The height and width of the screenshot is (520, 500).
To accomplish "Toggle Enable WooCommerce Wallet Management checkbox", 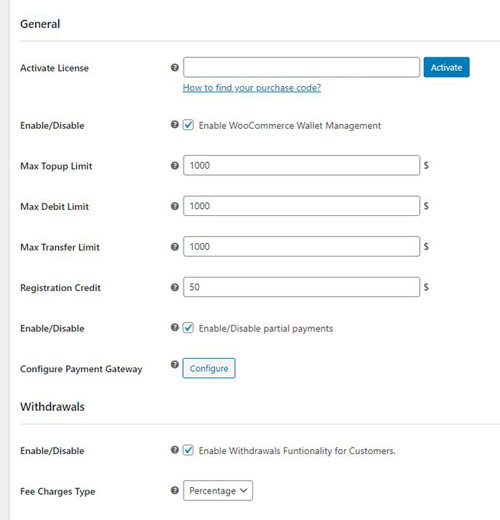I will [x=188, y=125].
